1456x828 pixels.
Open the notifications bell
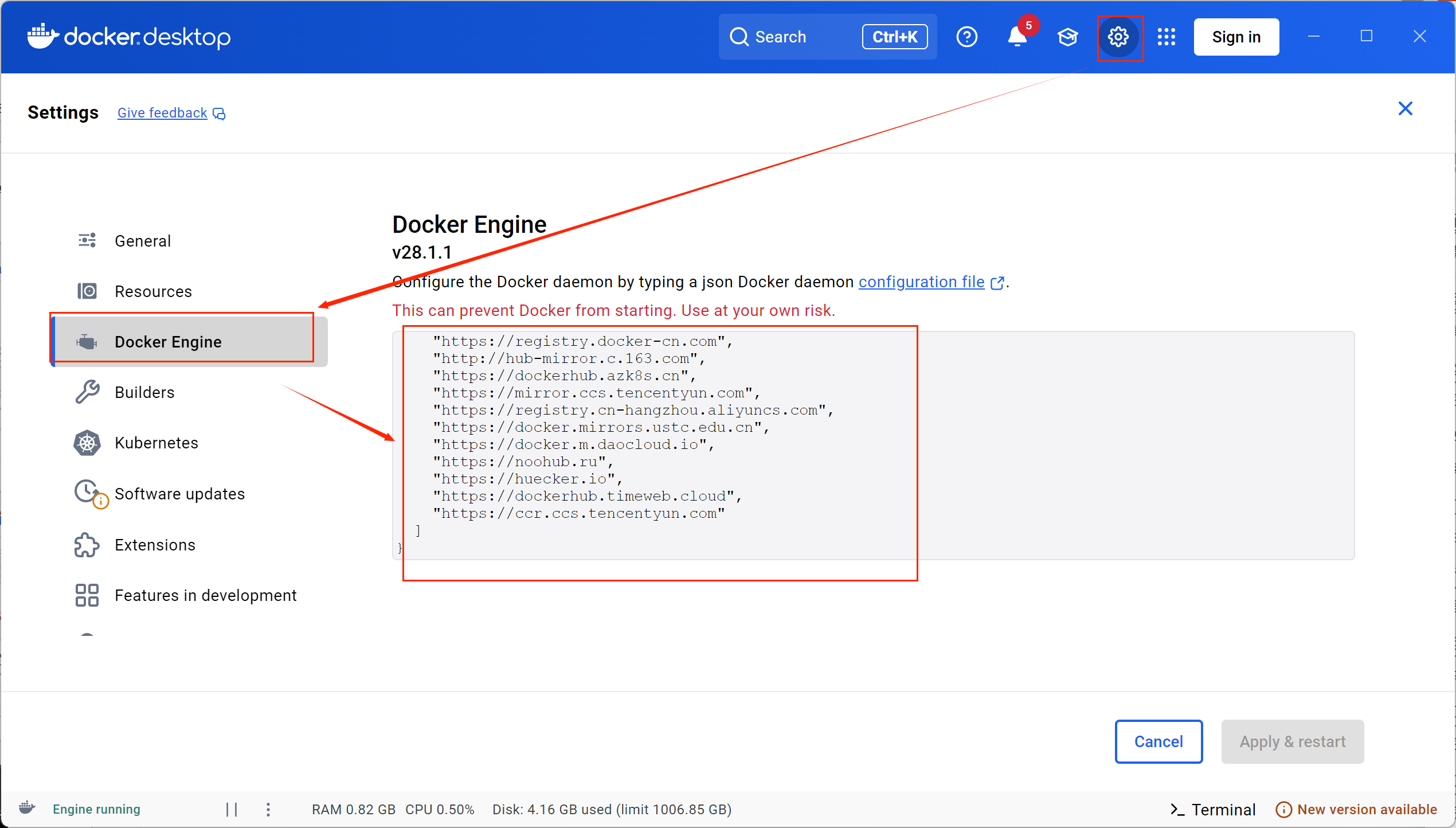1017,37
